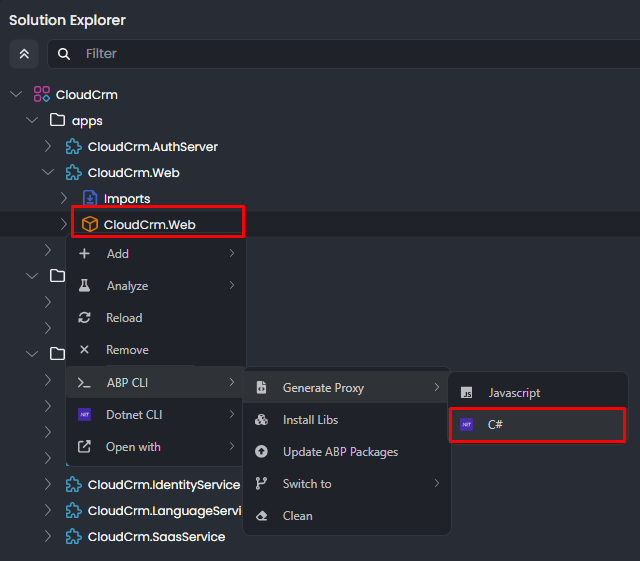Click the Remove X icon

click(x=84, y=350)
